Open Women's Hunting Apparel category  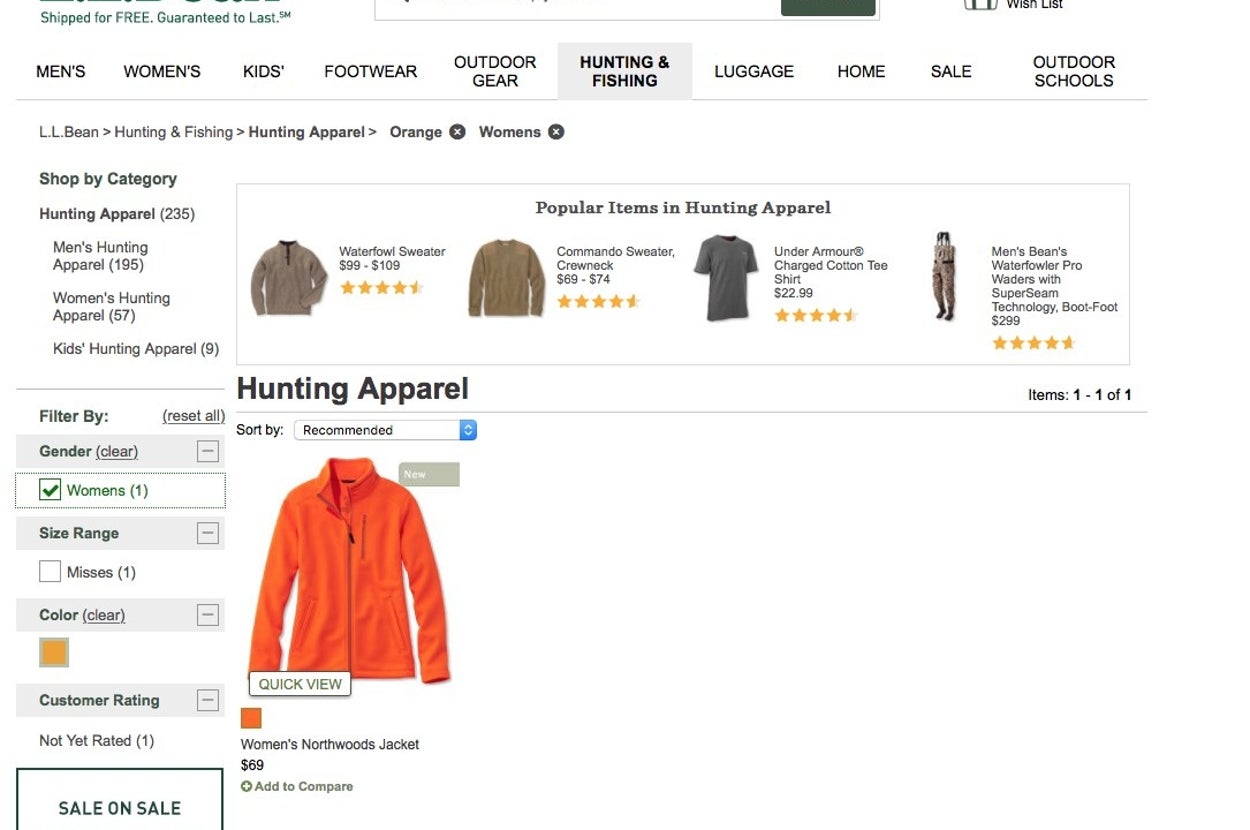point(111,306)
